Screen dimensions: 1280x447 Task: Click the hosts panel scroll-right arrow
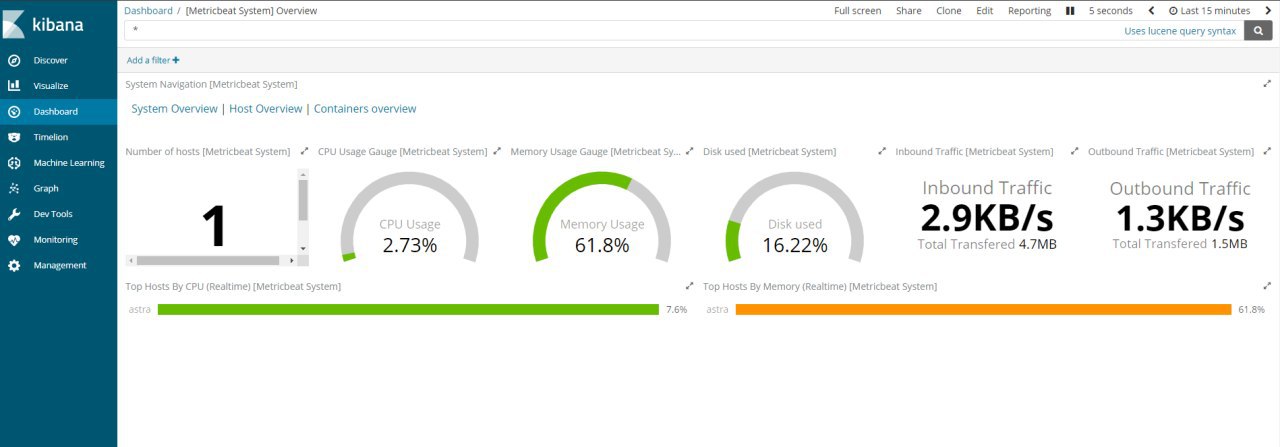pos(292,260)
